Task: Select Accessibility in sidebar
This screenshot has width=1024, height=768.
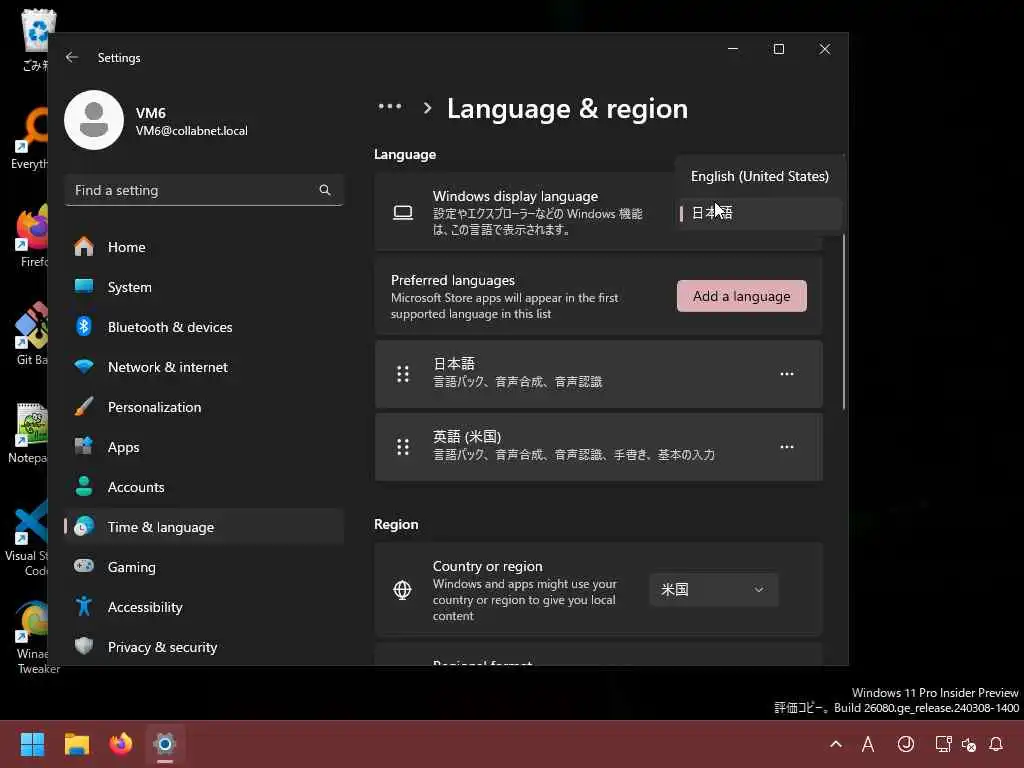Action: click(204, 607)
